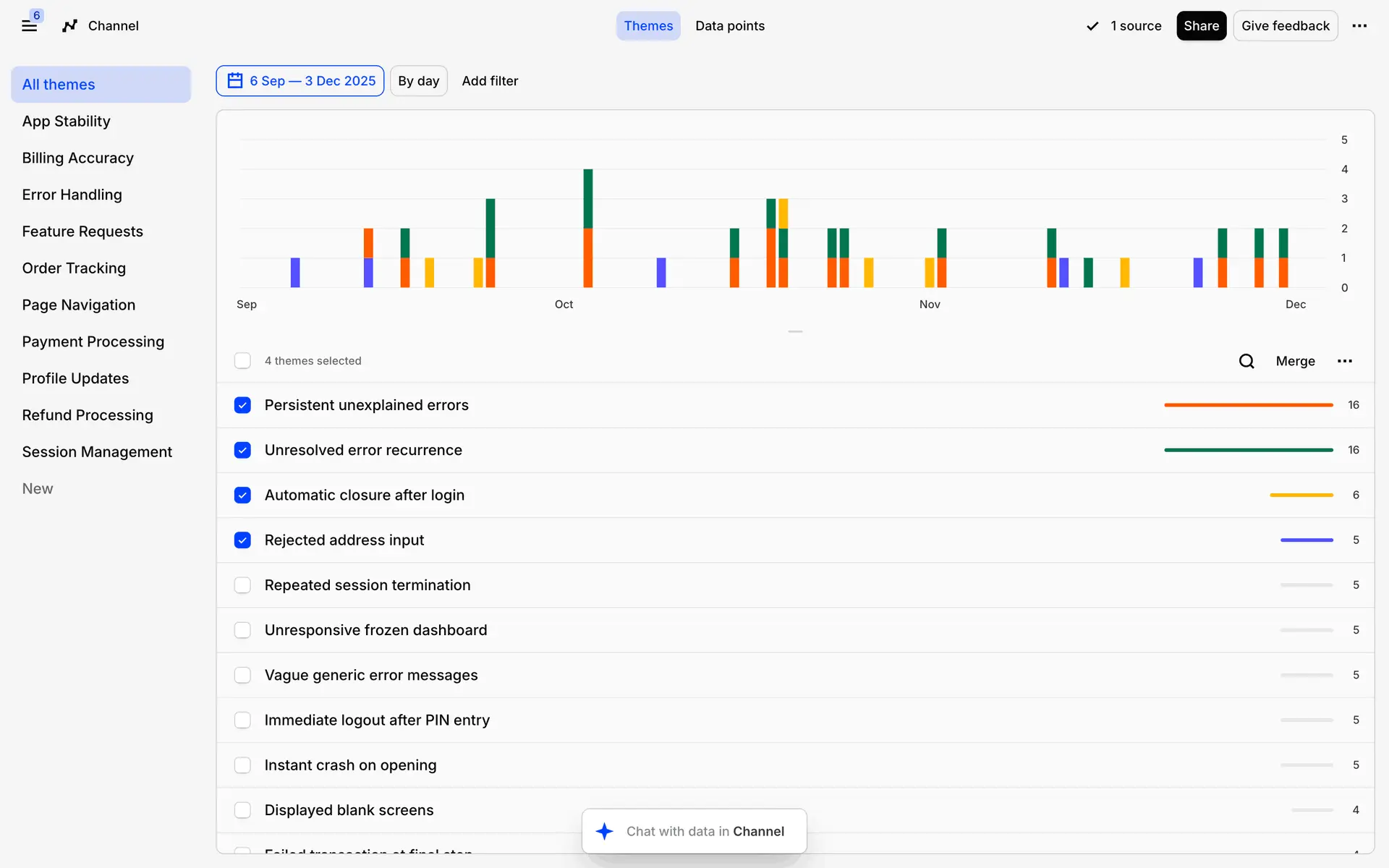The image size is (1389, 868).
Task: Open Add filter menu
Action: [490, 81]
